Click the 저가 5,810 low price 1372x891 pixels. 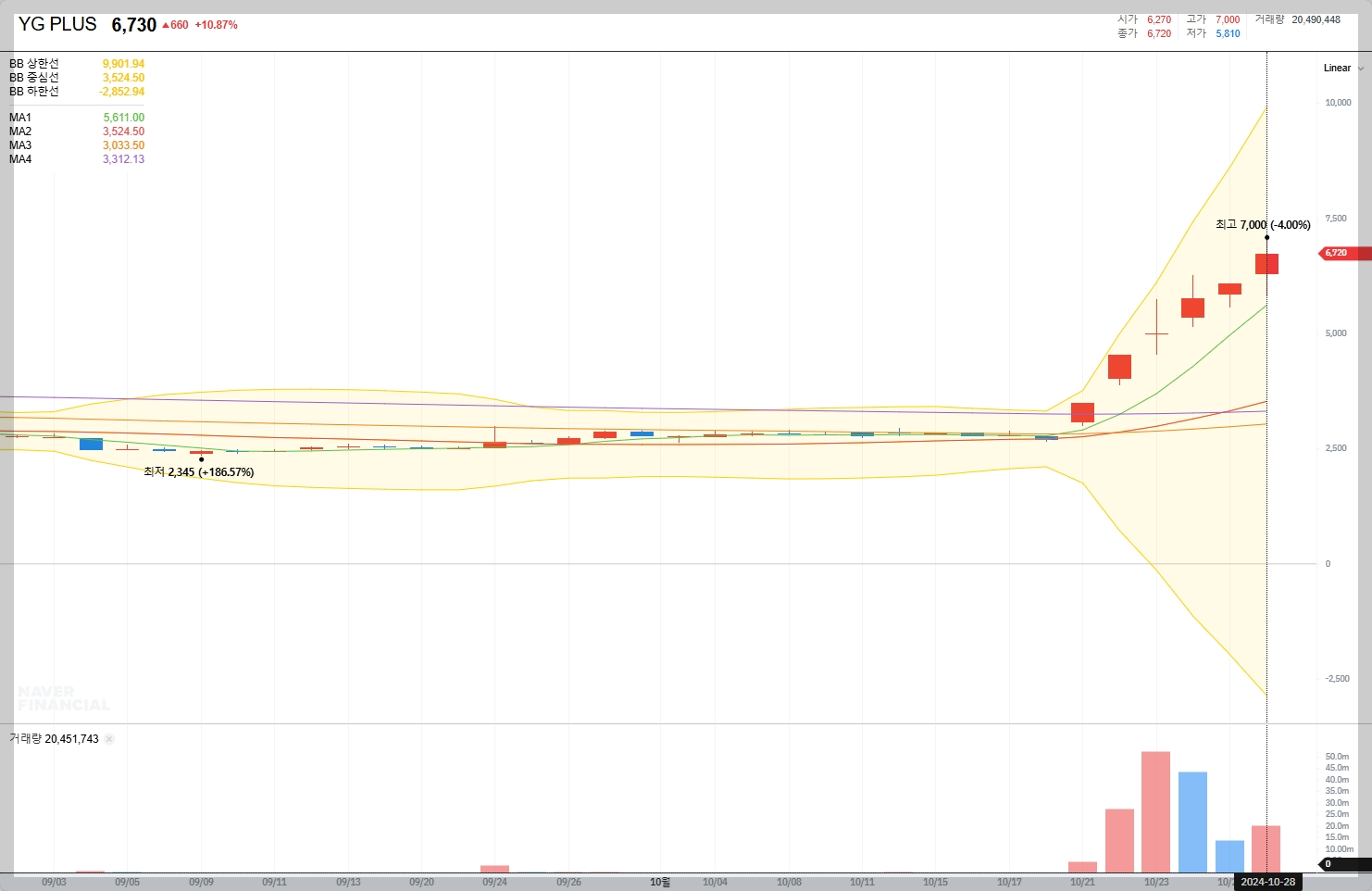pos(1213,33)
